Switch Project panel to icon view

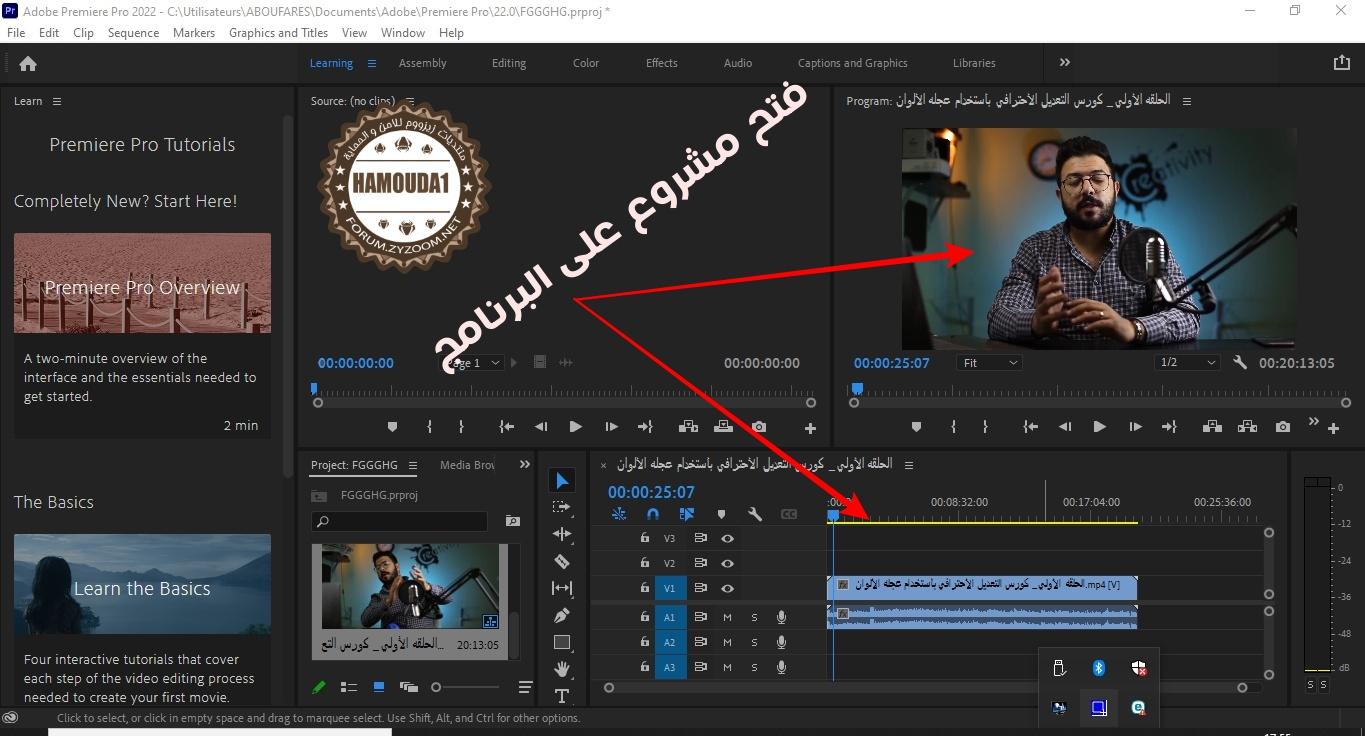click(379, 687)
